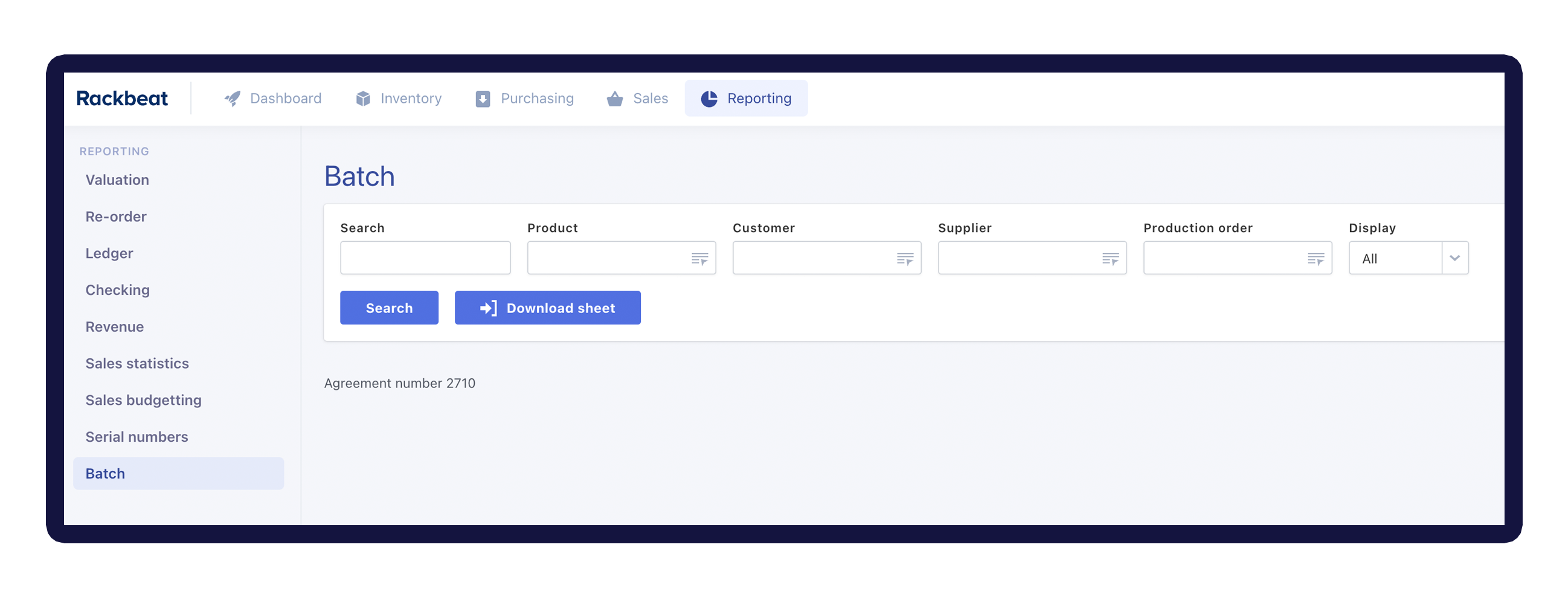Select the Reporting tab label

coord(759,98)
